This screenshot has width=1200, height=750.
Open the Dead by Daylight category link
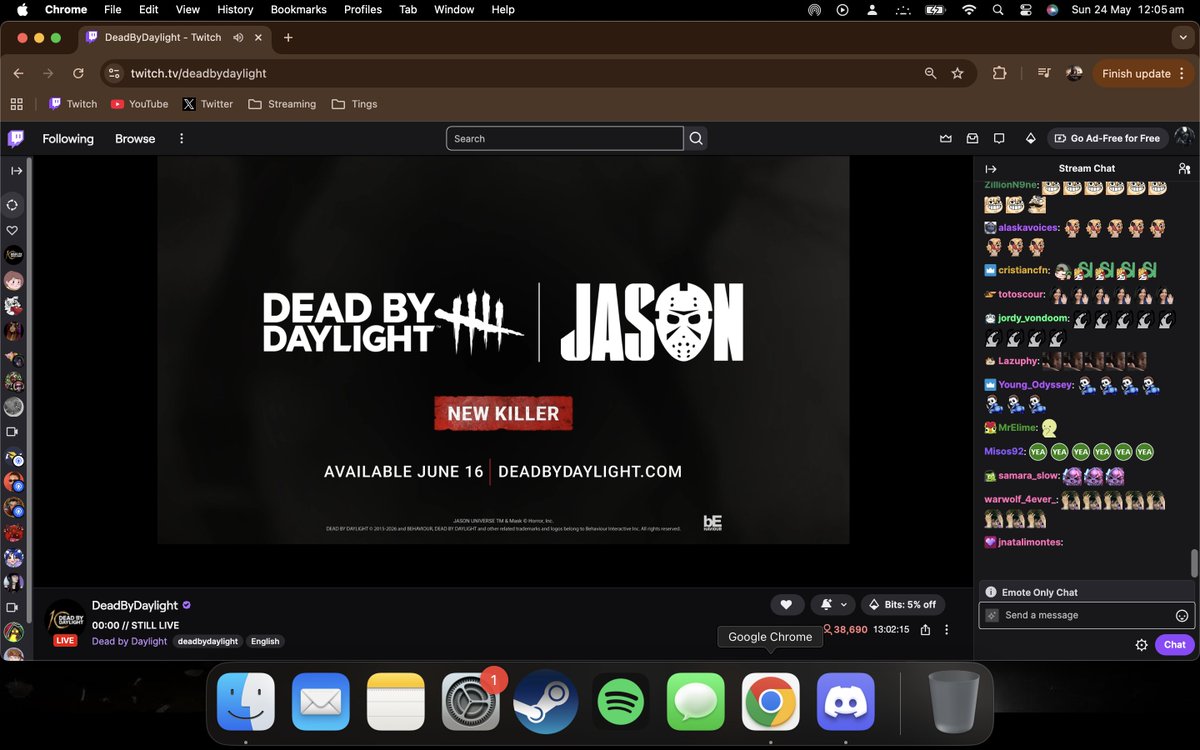[x=129, y=641]
